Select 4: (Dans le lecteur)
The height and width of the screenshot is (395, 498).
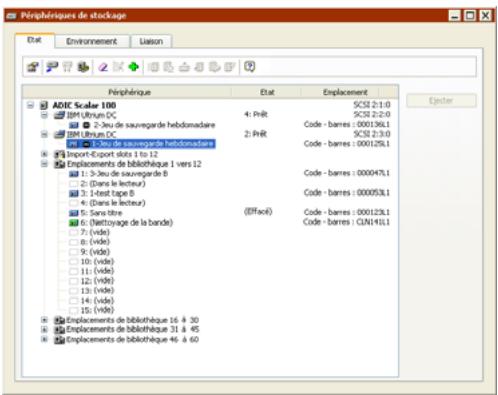(113, 203)
